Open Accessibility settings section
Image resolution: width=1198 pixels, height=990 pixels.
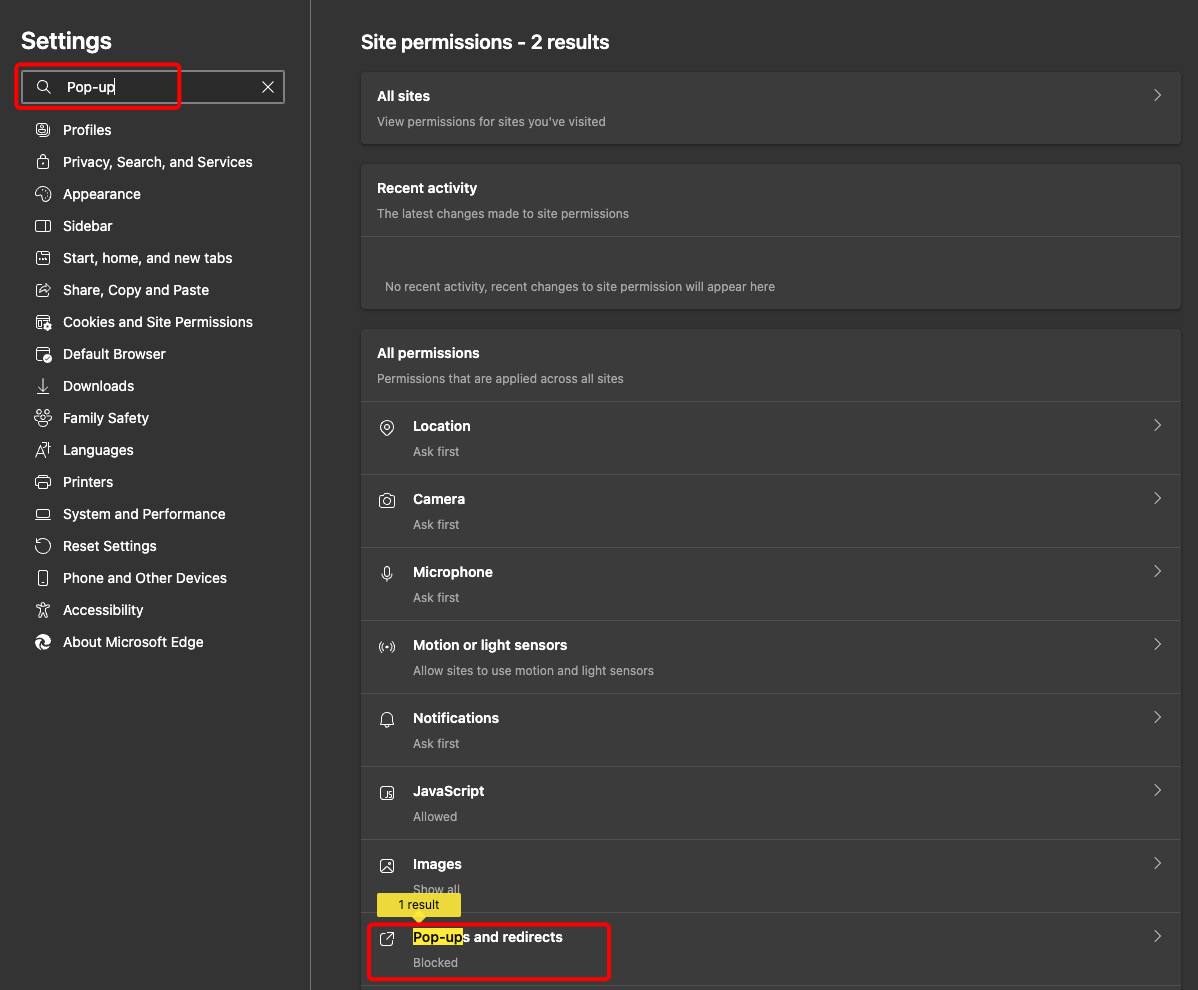tap(103, 610)
